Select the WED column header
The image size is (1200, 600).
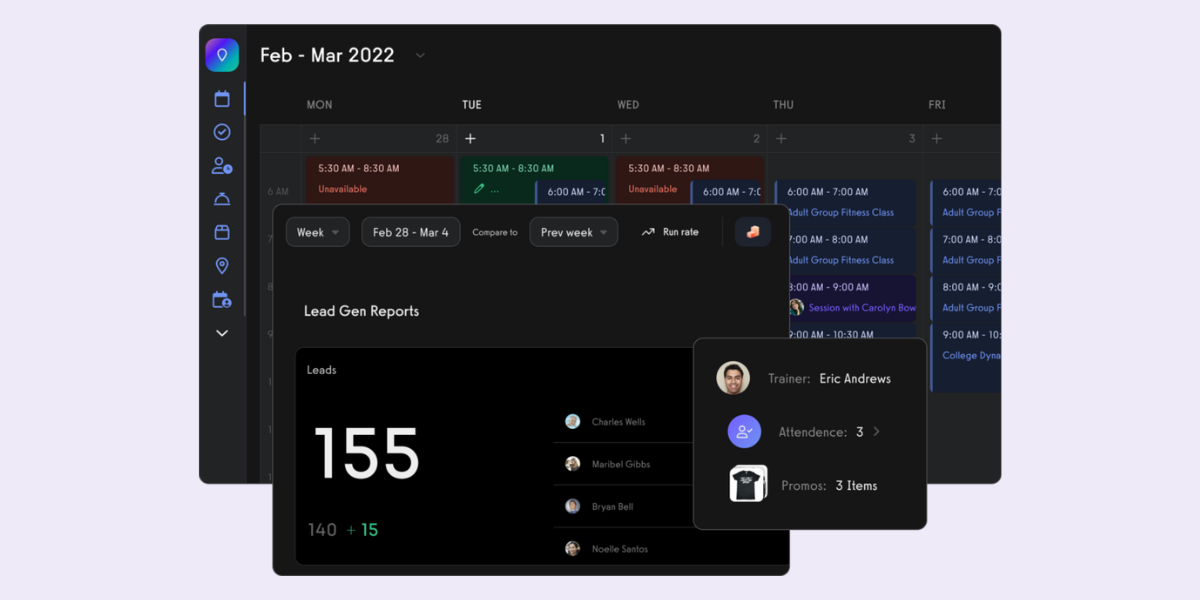pos(628,105)
